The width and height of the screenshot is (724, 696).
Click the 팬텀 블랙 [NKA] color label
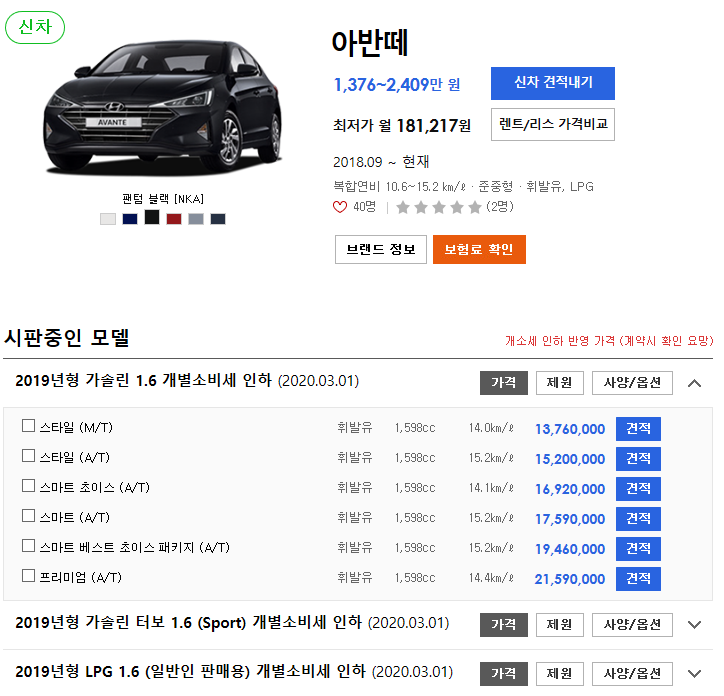click(163, 199)
